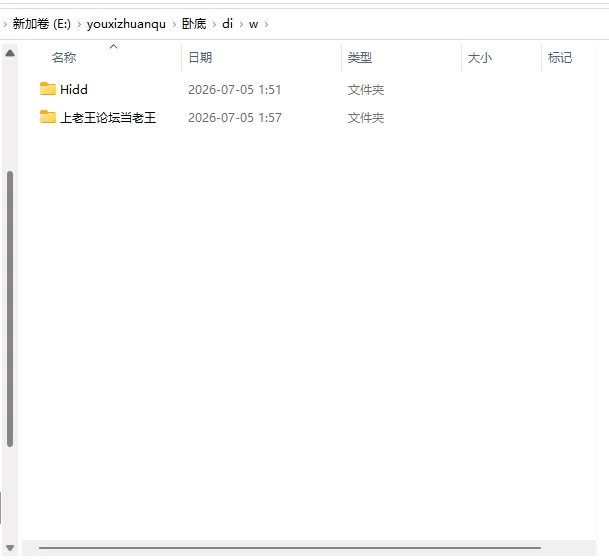Expand chevron after w
This screenshot has width=609, height=560.
pos(266,24)
